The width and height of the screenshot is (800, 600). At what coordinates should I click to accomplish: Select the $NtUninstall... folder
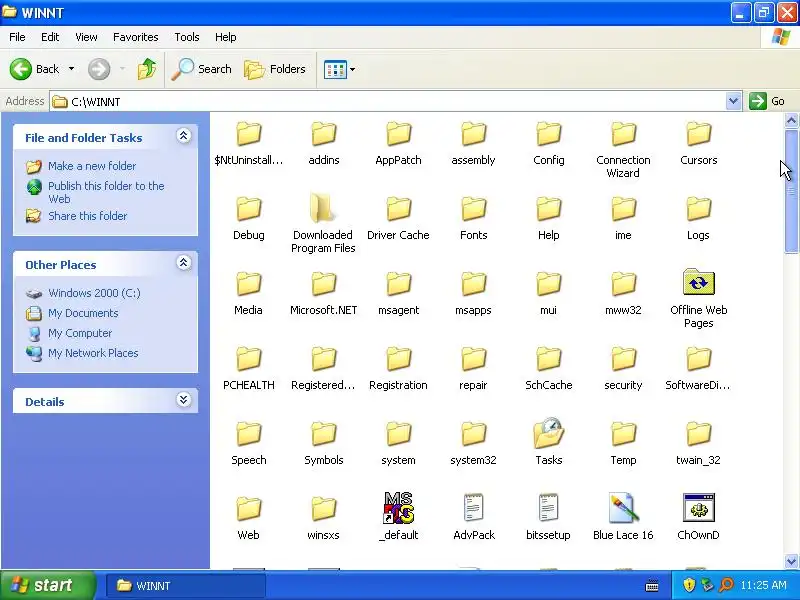pos(248,143)
